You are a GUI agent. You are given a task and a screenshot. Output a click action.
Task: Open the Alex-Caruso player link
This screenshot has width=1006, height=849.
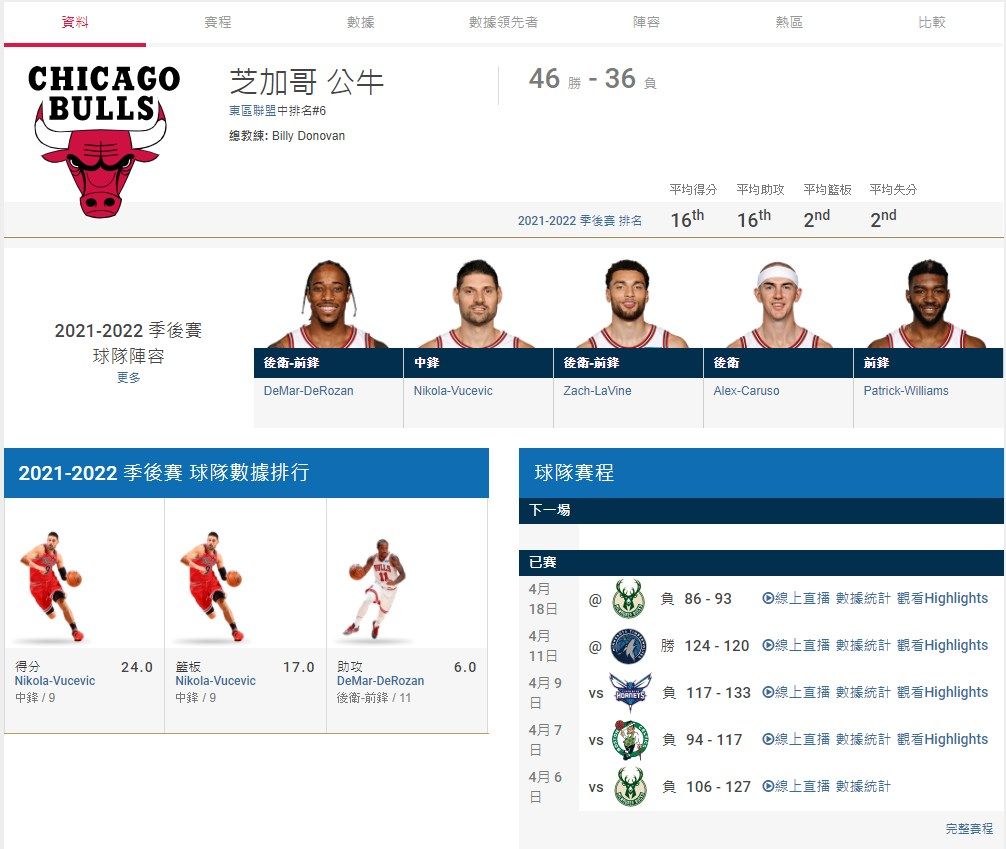pos(746,391)
